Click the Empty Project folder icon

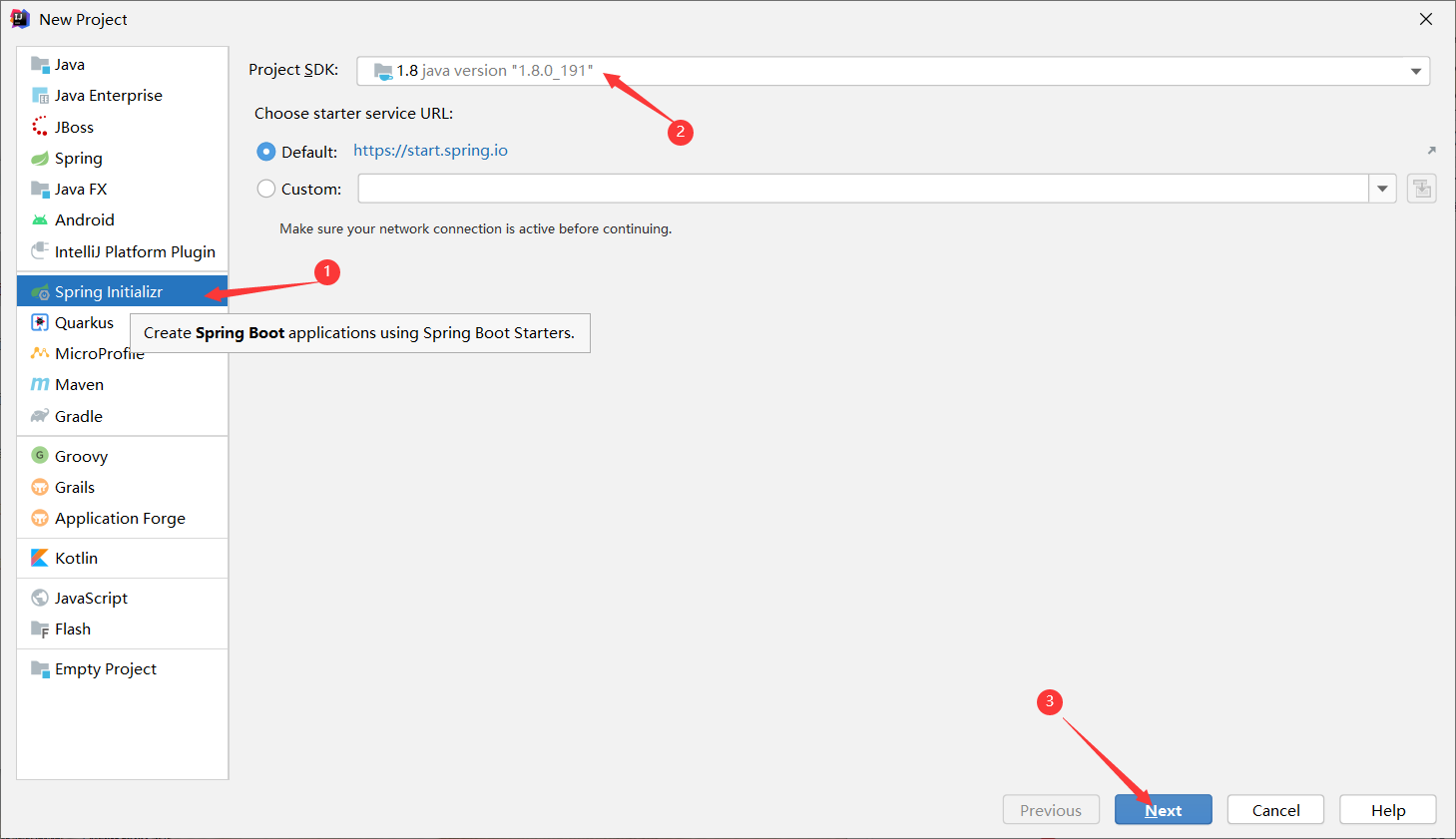click(40, 668)
